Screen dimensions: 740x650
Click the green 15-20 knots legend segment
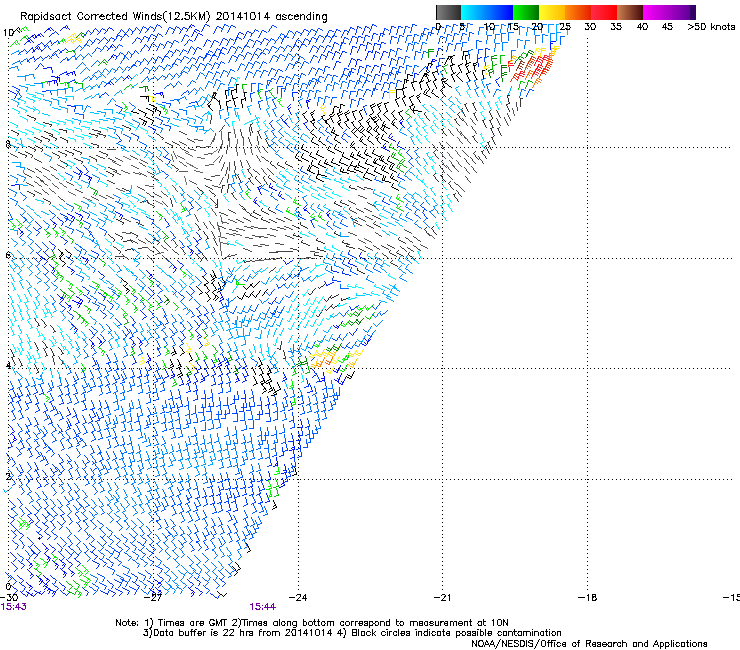tap(526, 12)
